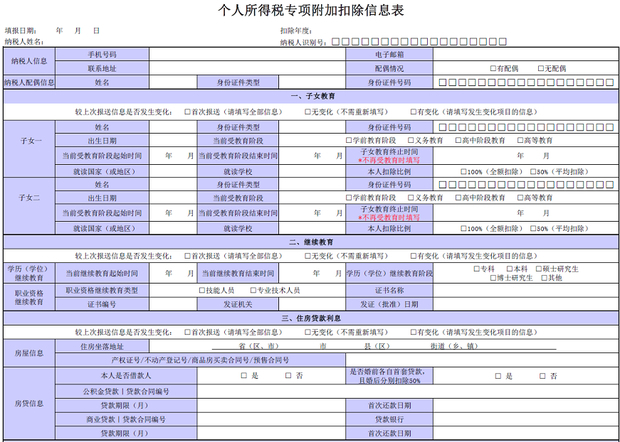Tick 有变化 in the 继续教育 section

(x=414, y=256)
